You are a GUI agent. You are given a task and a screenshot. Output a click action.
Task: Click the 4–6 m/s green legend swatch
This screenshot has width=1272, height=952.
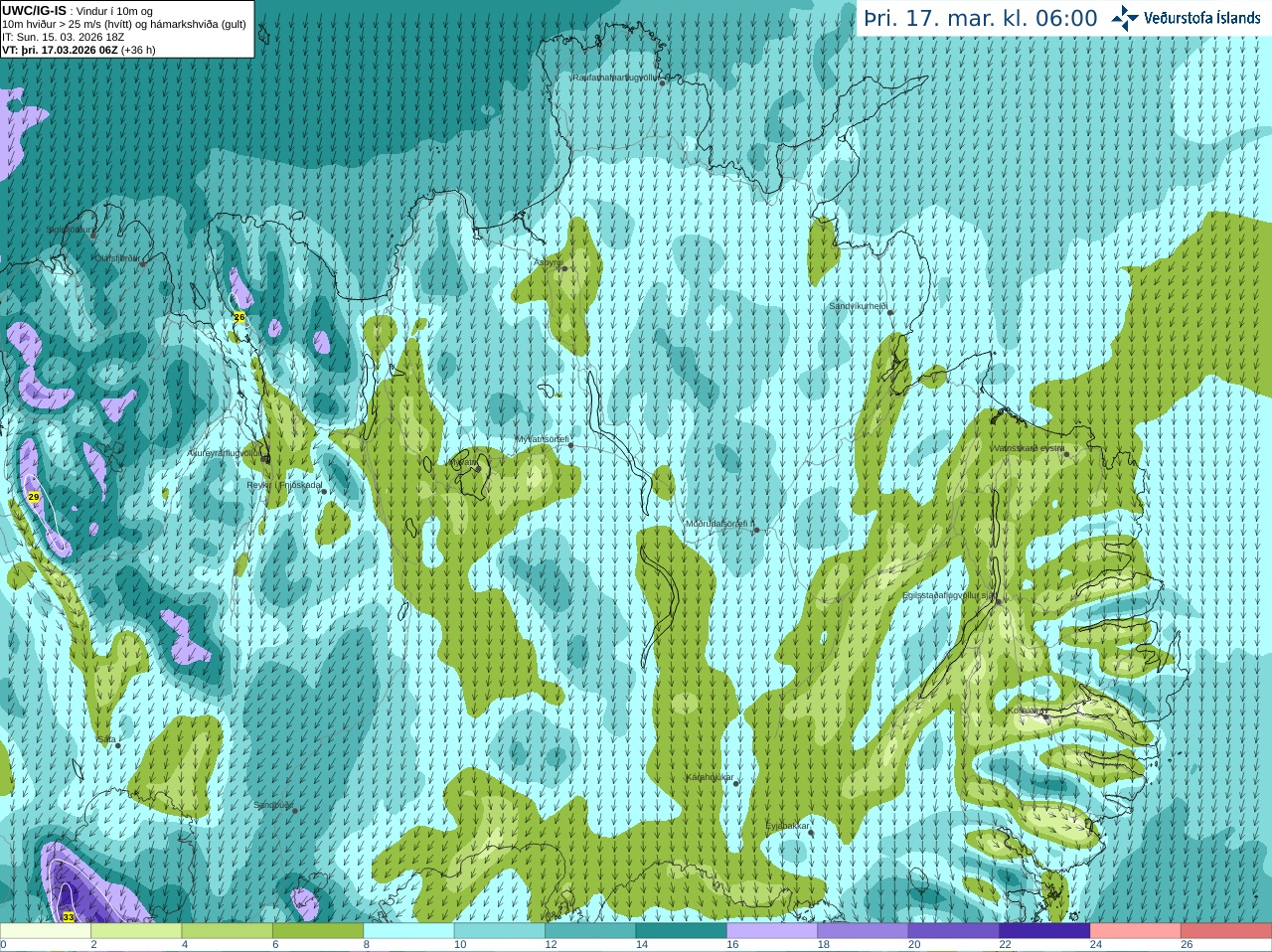click(x=228, y=931)
